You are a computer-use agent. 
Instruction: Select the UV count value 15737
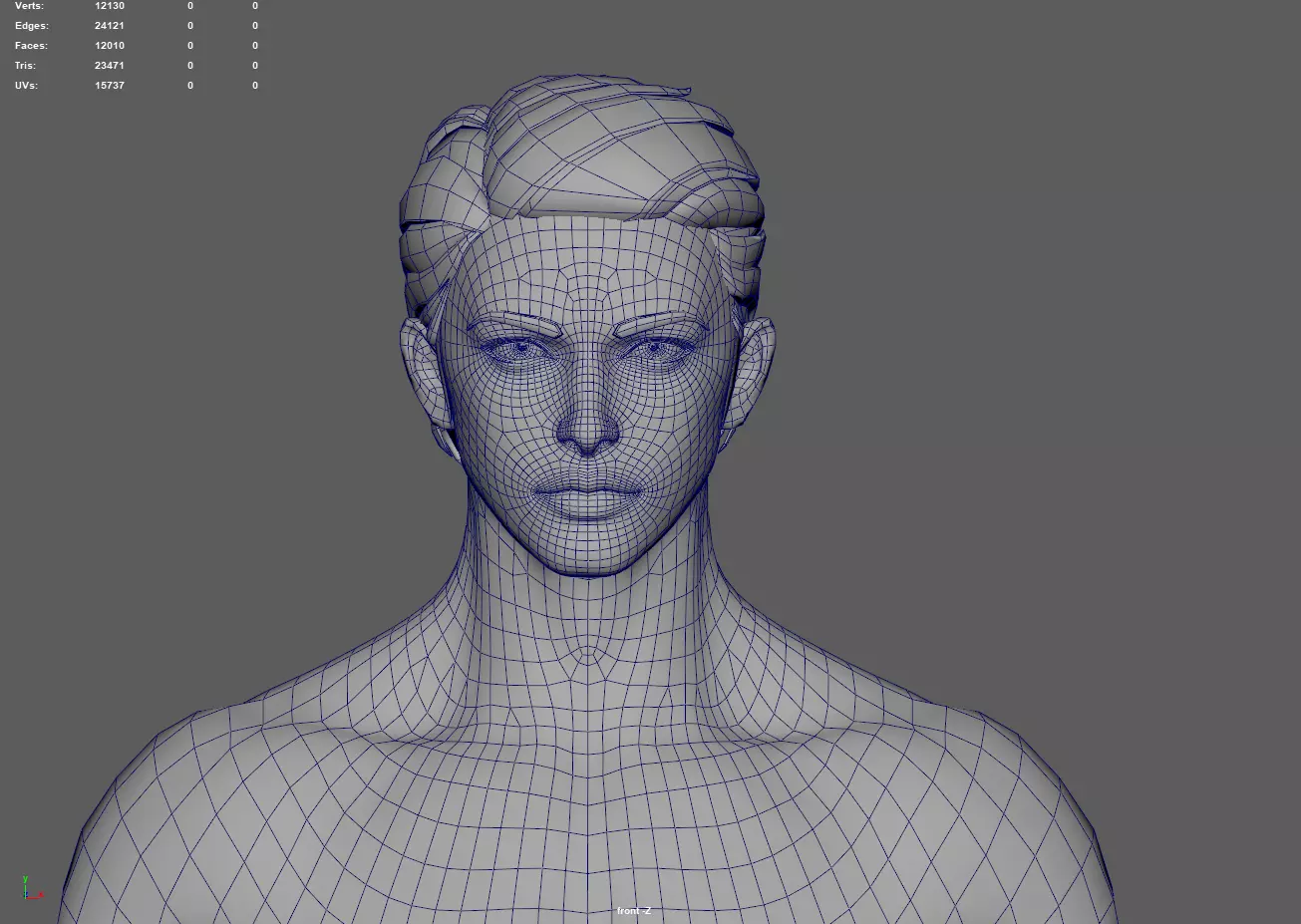[110, 86]
